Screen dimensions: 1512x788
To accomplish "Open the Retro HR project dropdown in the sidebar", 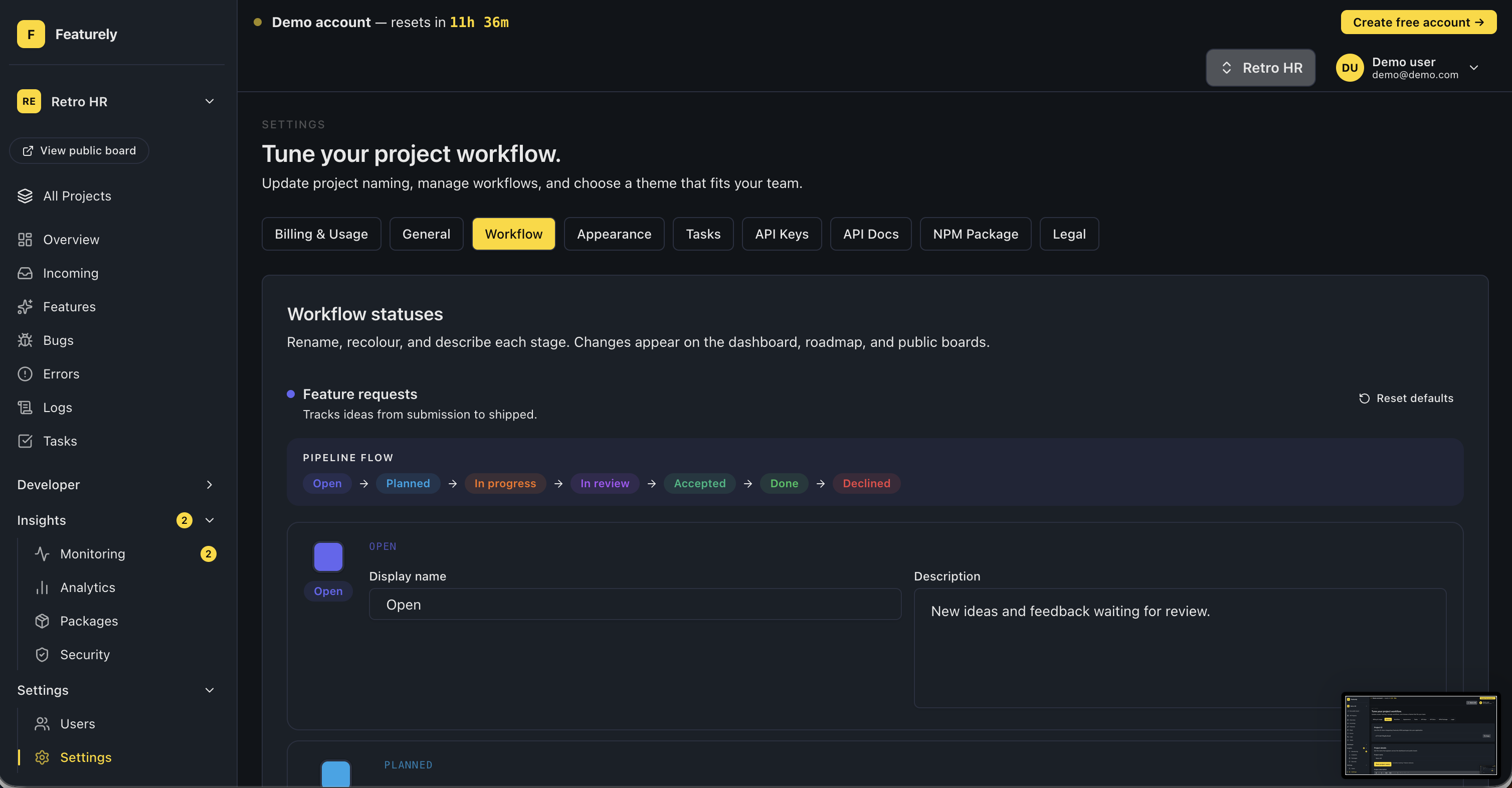I will pyautogui.click(x=209, y=101).
